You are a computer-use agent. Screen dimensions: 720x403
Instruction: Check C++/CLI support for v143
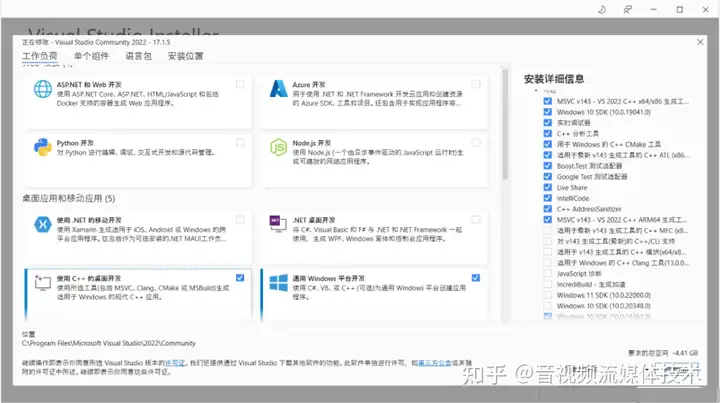tap(547, 241)
